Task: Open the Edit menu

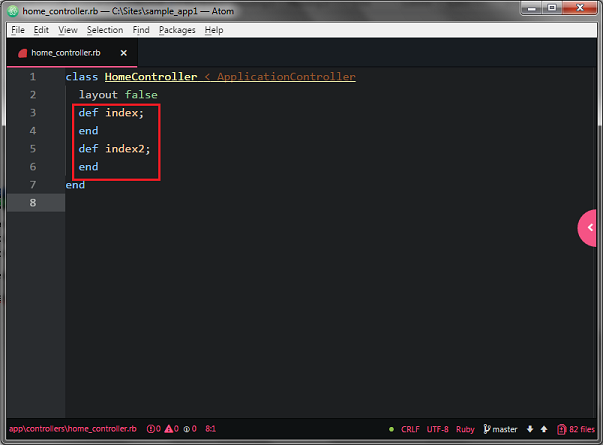Action: [41, 30]
